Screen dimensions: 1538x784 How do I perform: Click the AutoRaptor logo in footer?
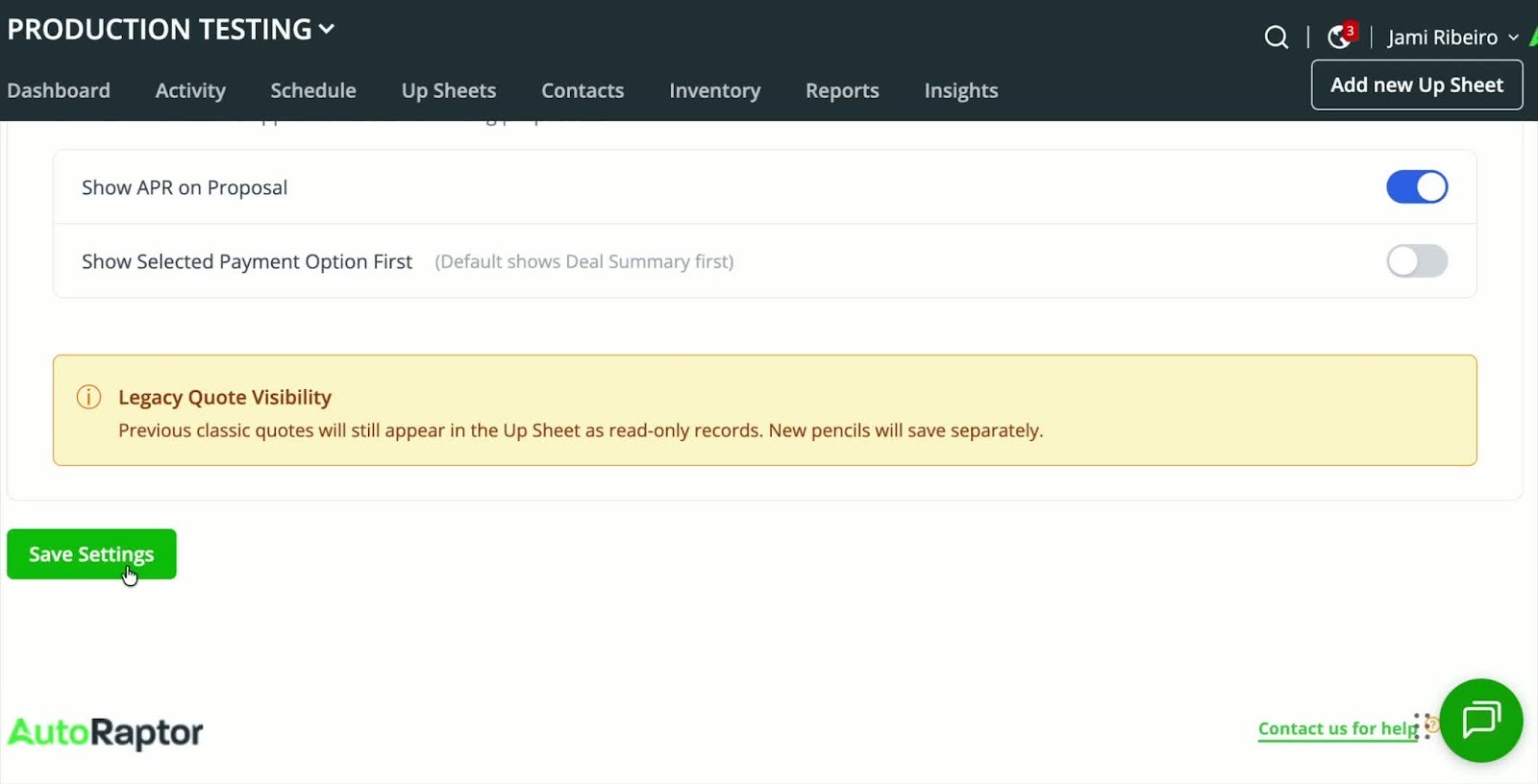106,733
